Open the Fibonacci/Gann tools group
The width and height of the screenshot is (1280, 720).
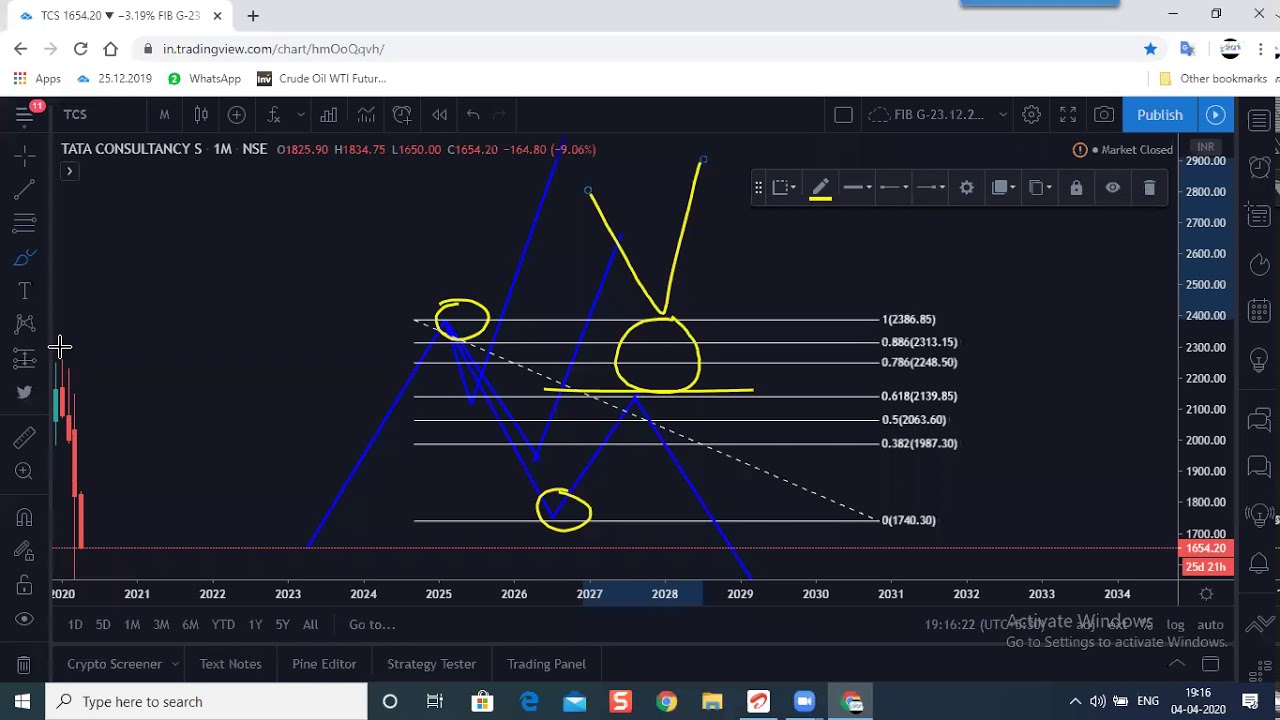coord(25,223)
